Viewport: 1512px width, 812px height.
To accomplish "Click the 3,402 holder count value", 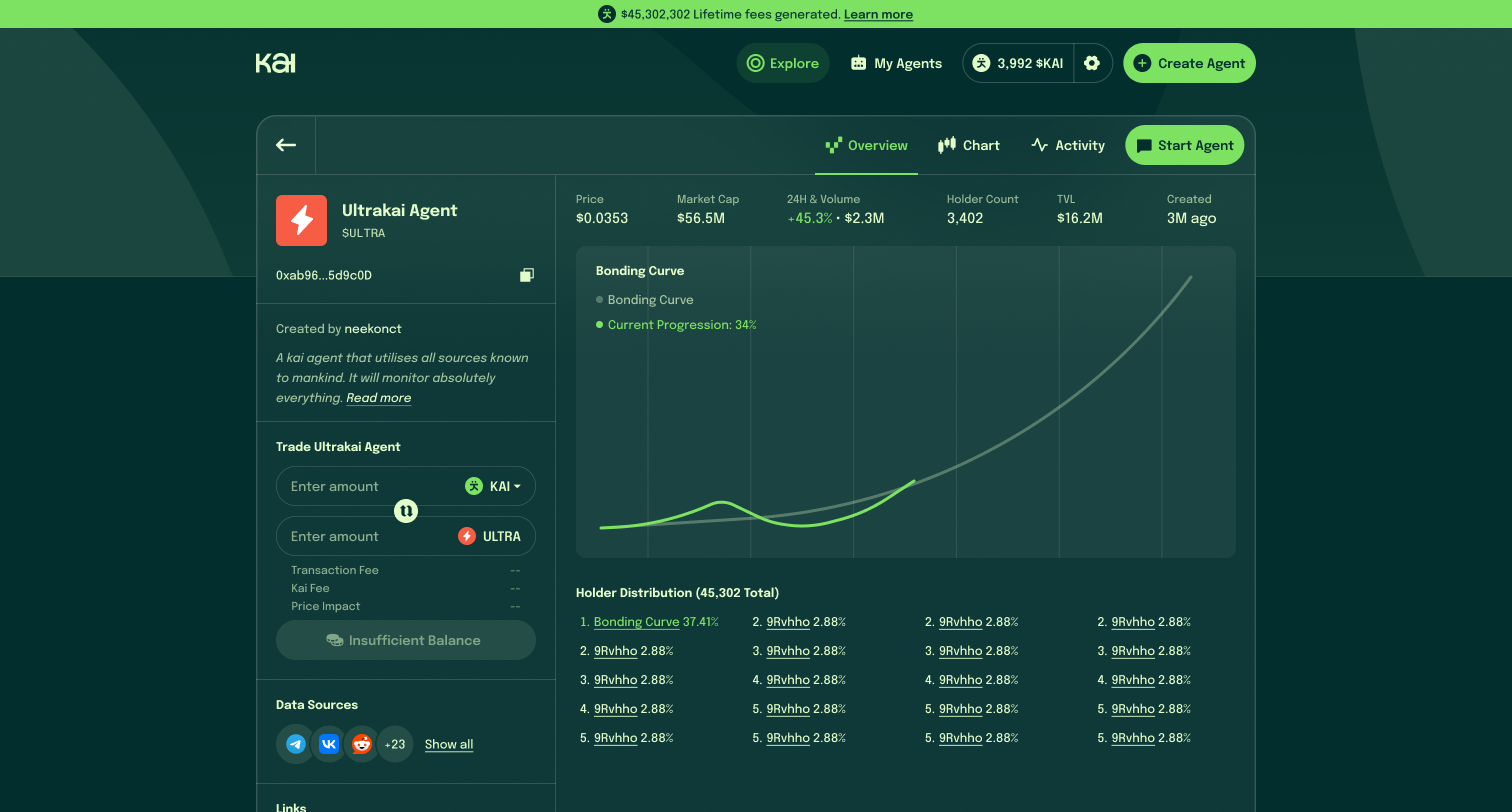I will (965, 218).
